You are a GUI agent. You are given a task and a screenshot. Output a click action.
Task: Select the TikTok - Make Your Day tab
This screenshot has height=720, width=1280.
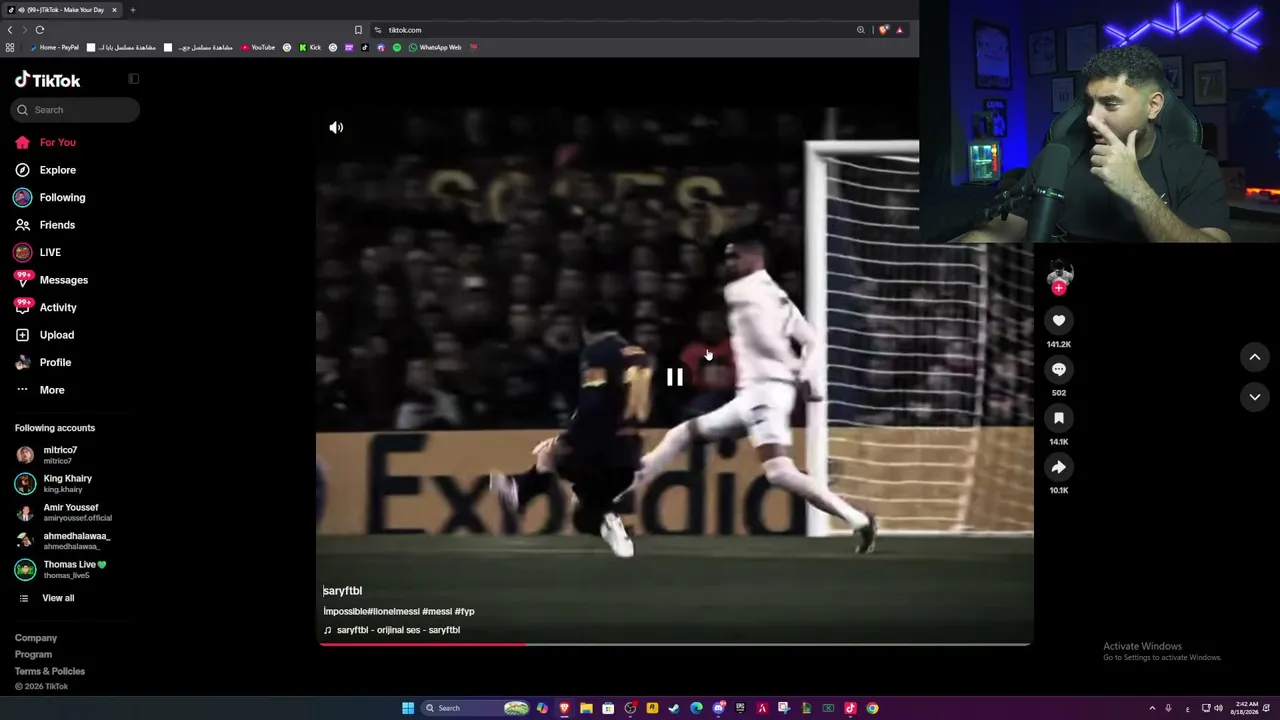pyautogui.click(x=62, y=10)
